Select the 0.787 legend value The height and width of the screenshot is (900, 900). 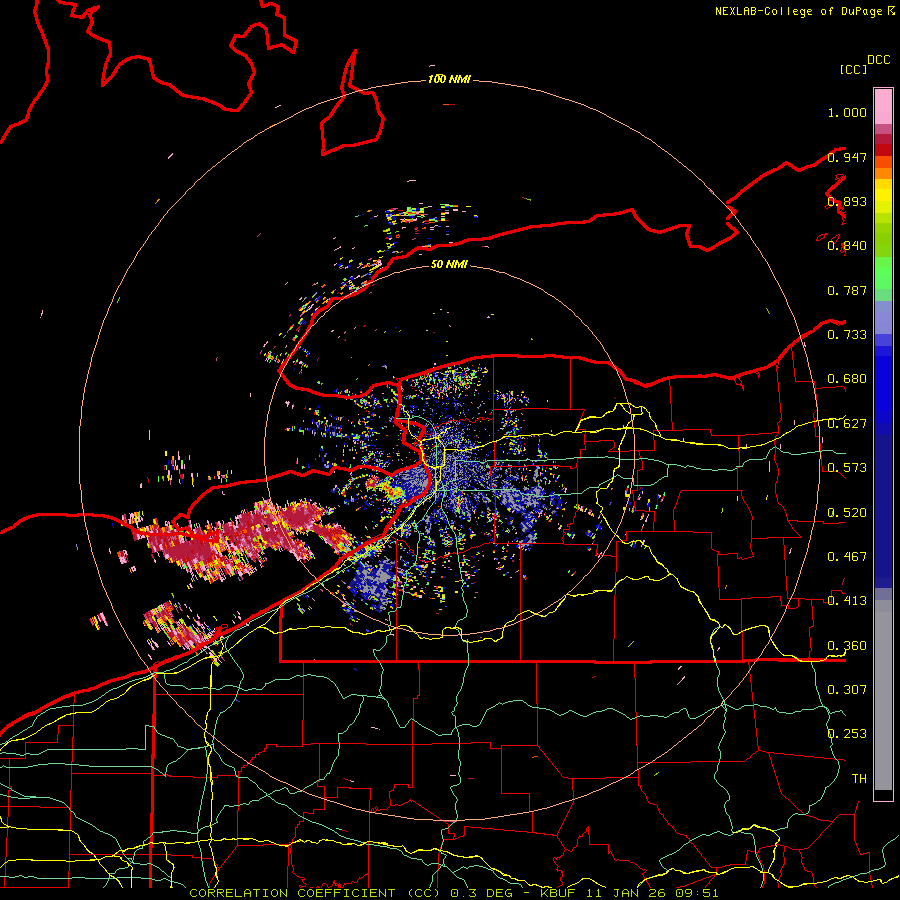(847, 290)
